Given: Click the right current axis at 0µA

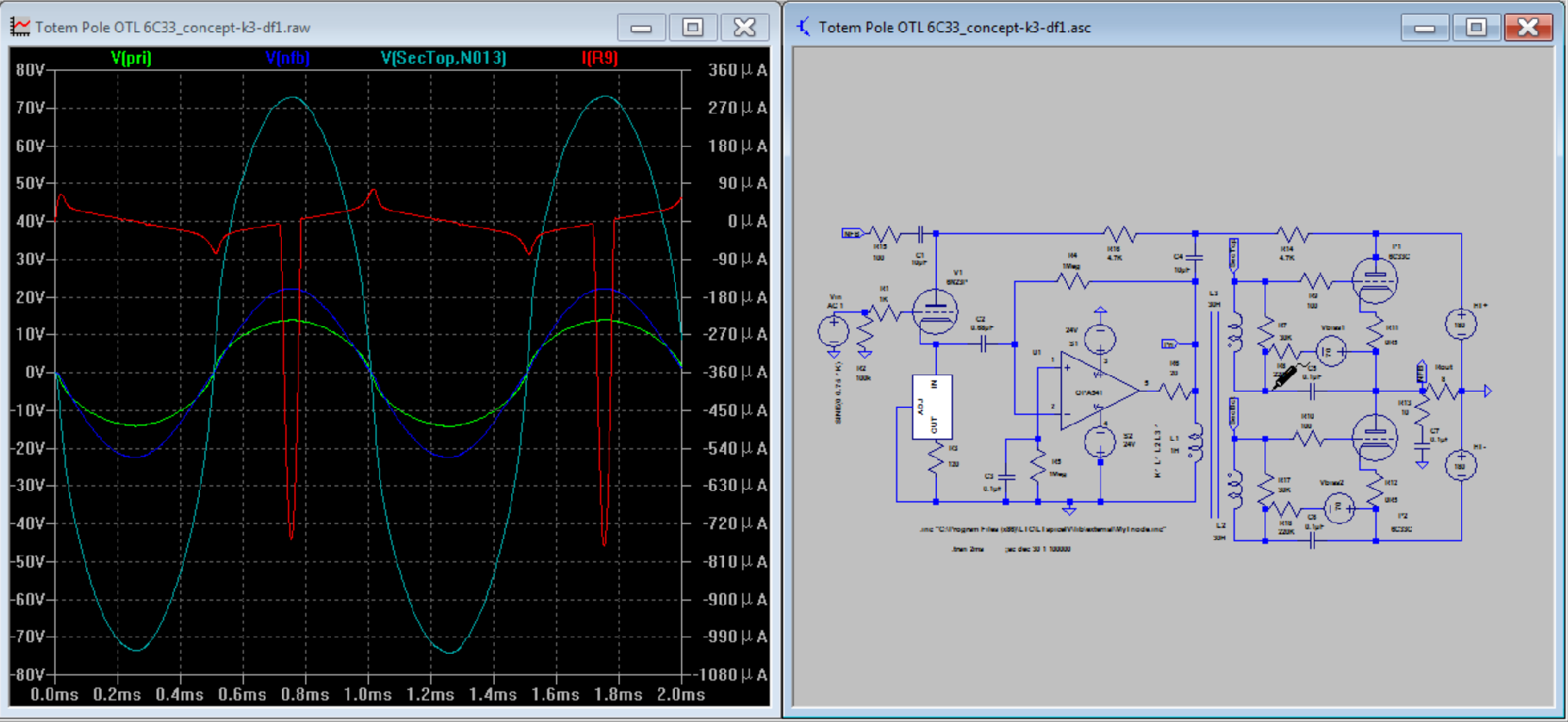Looking at the screenshot, I should [x=747, y=221].
